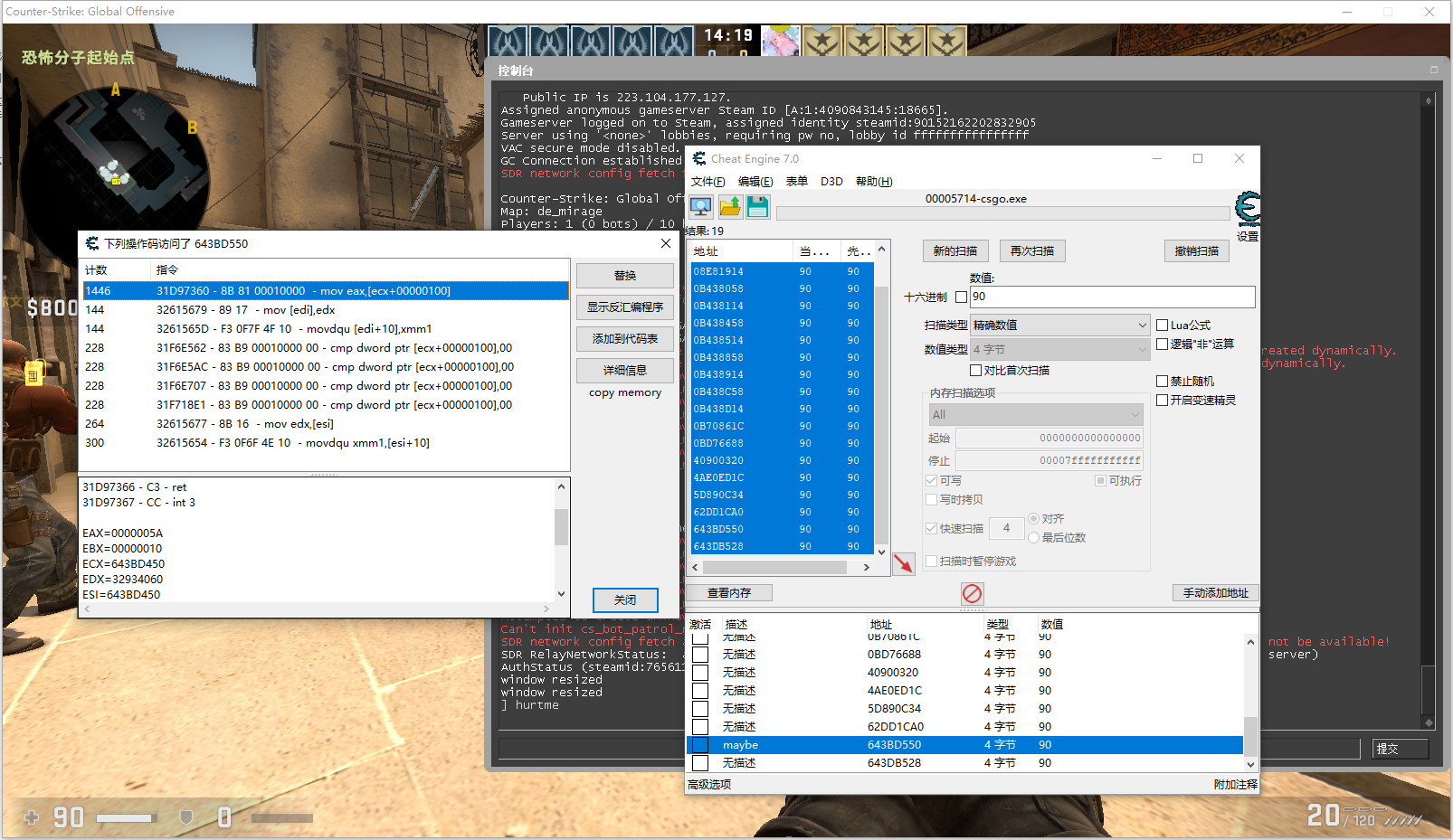This screenshot has width=1453, height=840.
Task: Open the process list computer icon
Action: [x=700, y=207]
